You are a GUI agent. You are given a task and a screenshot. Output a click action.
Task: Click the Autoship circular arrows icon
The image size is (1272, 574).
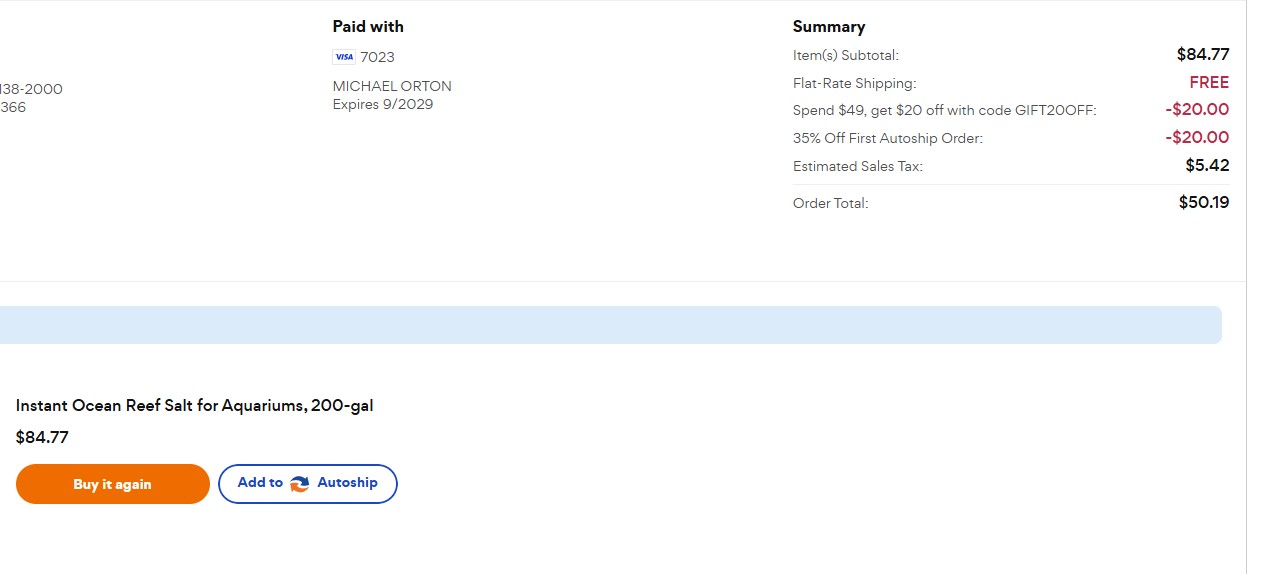(x=300, y=484)
